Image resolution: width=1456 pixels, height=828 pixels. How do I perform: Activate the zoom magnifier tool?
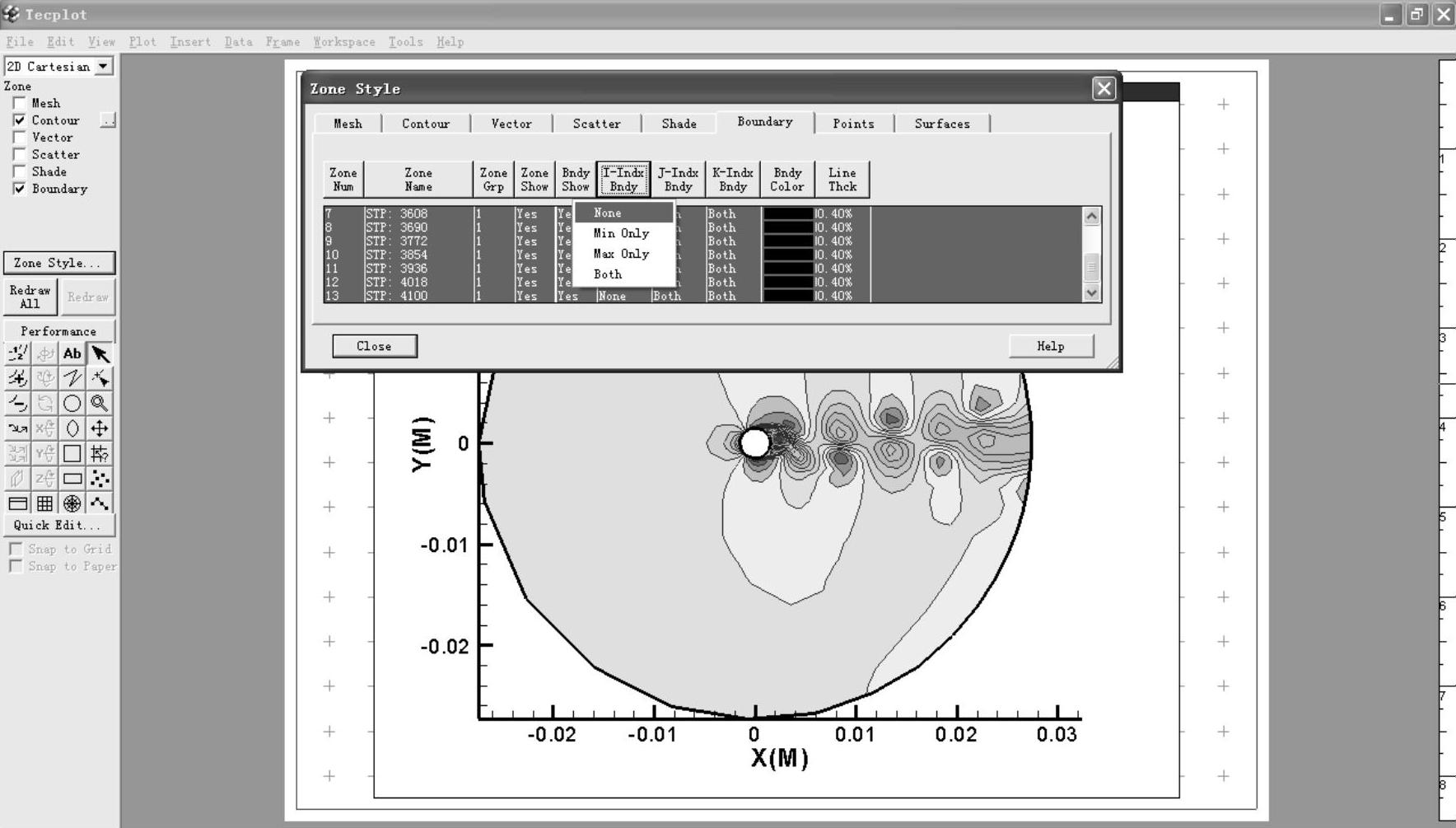[x=100, y=403]
